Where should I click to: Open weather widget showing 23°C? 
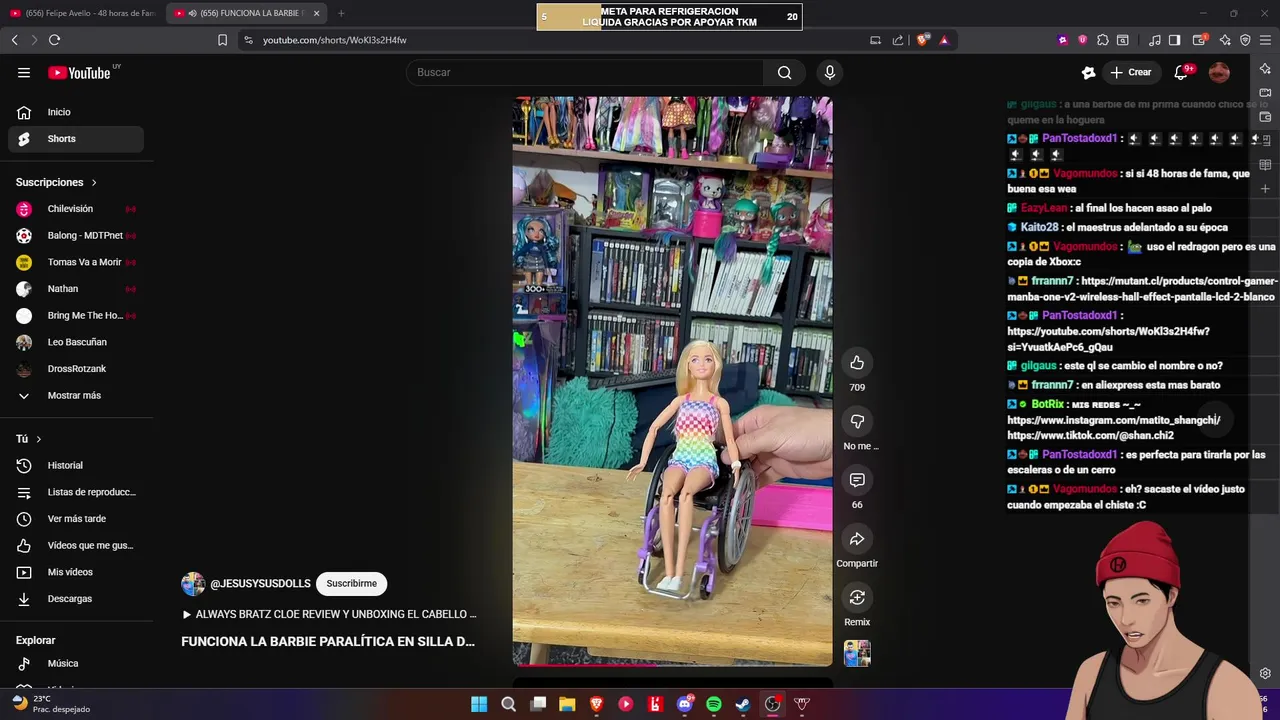pyautogui.click(x=50, y=704)
